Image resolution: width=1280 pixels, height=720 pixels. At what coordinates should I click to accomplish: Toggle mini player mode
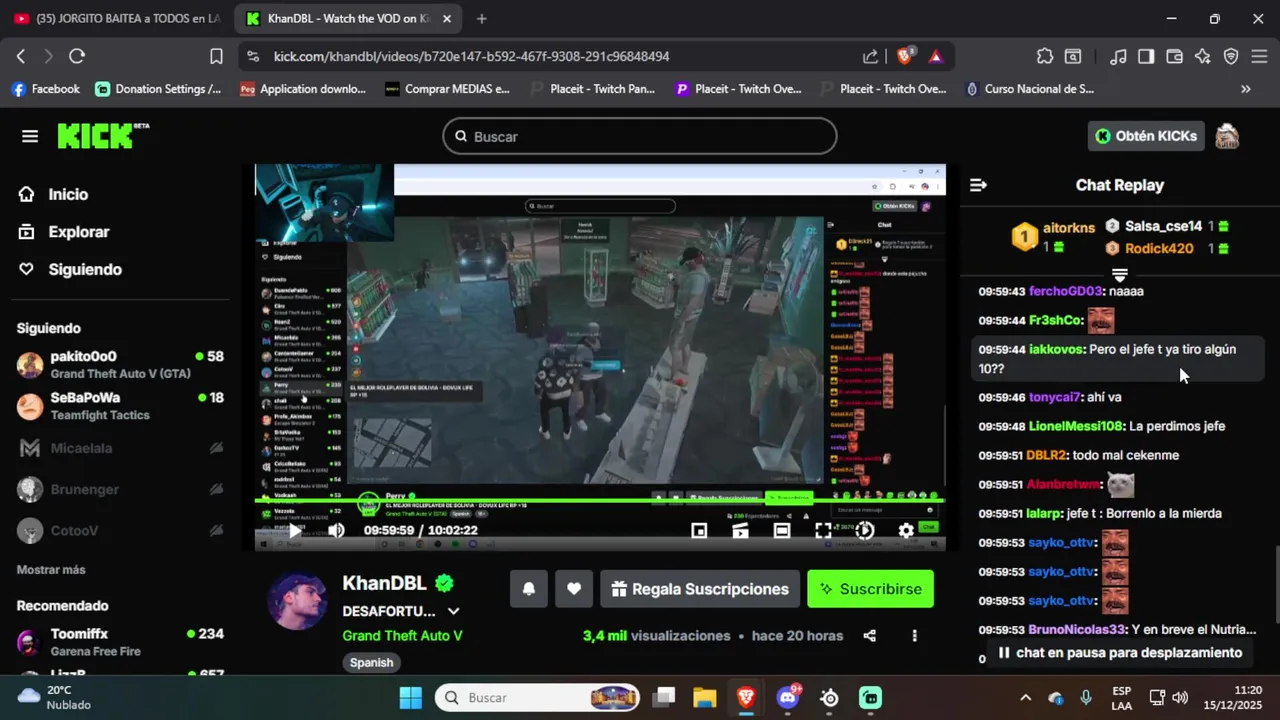(699, 531)
